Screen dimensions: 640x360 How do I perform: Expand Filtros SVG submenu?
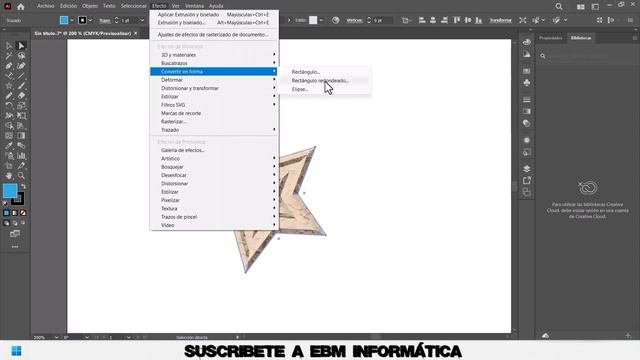215,105
